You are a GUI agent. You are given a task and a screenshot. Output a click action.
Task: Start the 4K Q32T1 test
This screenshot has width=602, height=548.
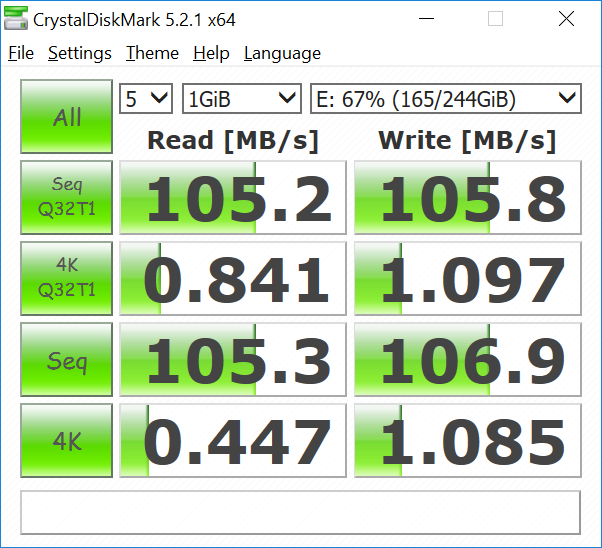[67, 278]
